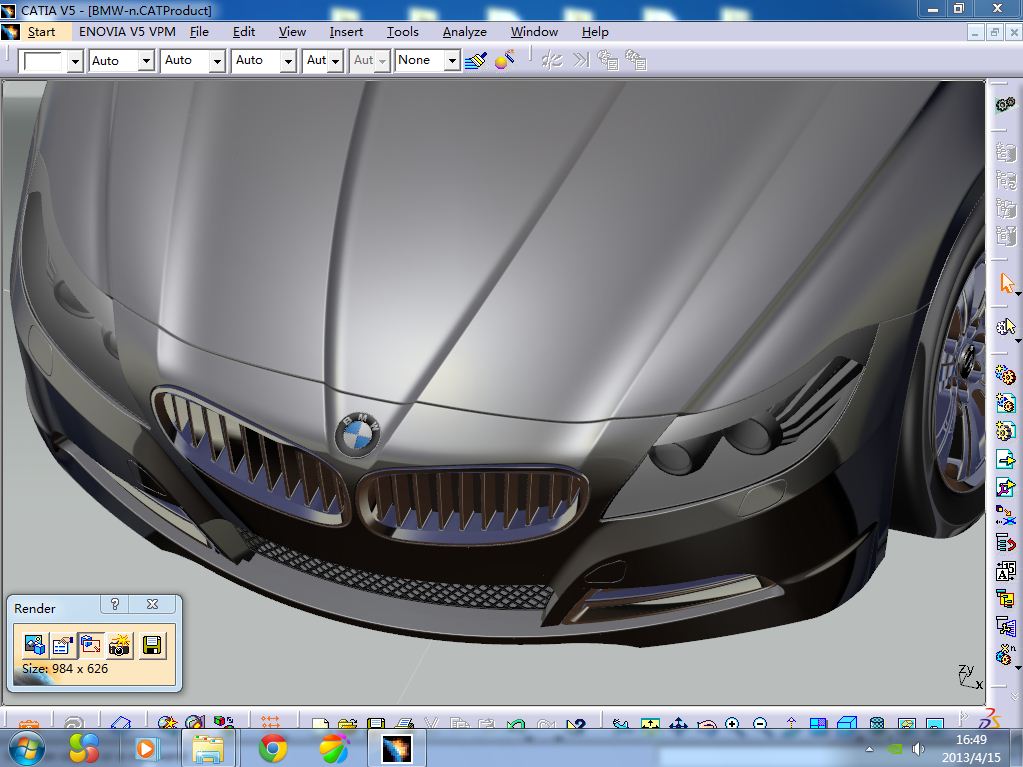Click the fill color box in Graphic Properties
The image size is (1023, 767).
[43, 61]
